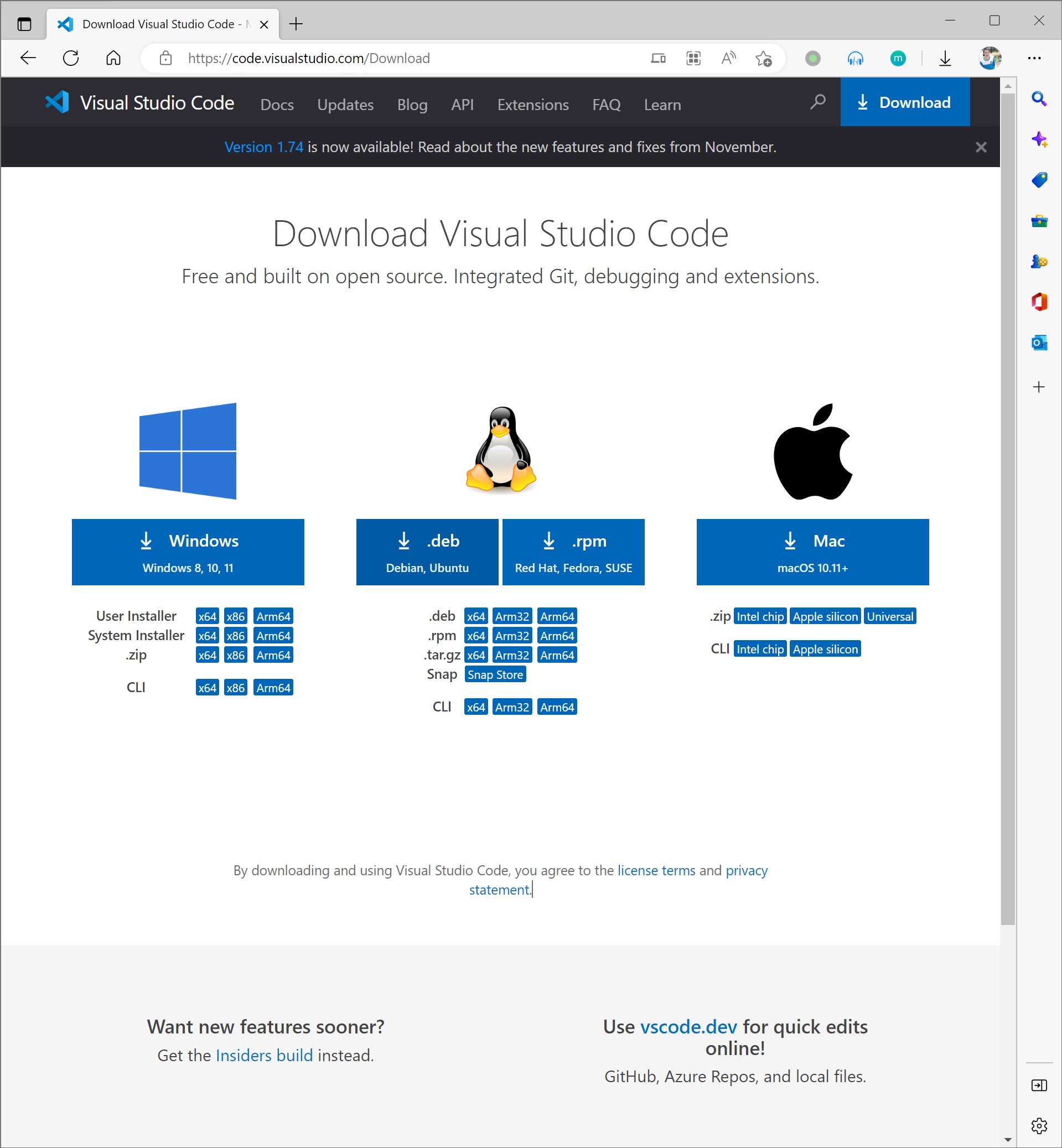Open the Version 1.74 link
The height and width of the screenshot is (1148, 1062).
[263, 147]
